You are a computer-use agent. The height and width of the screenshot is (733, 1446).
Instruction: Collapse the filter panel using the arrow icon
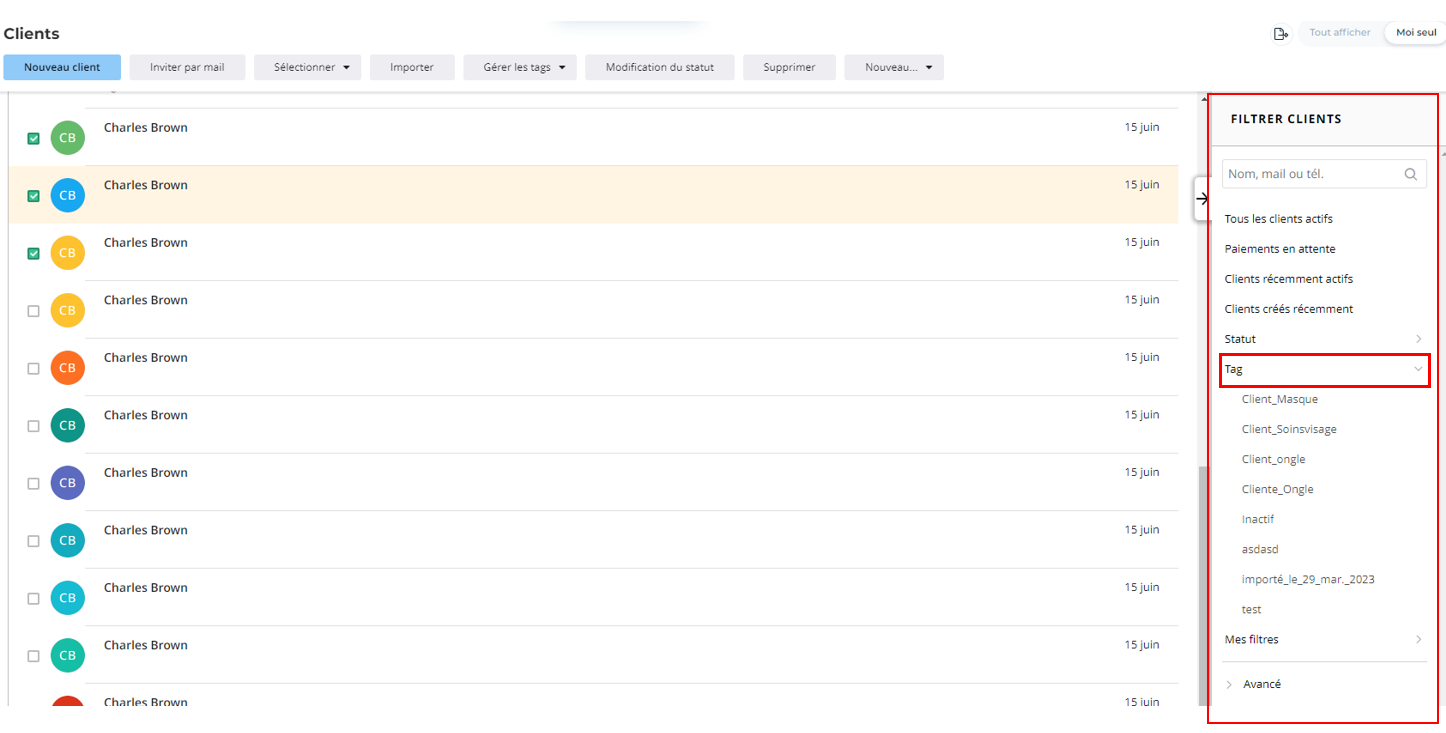point(1201,199)
